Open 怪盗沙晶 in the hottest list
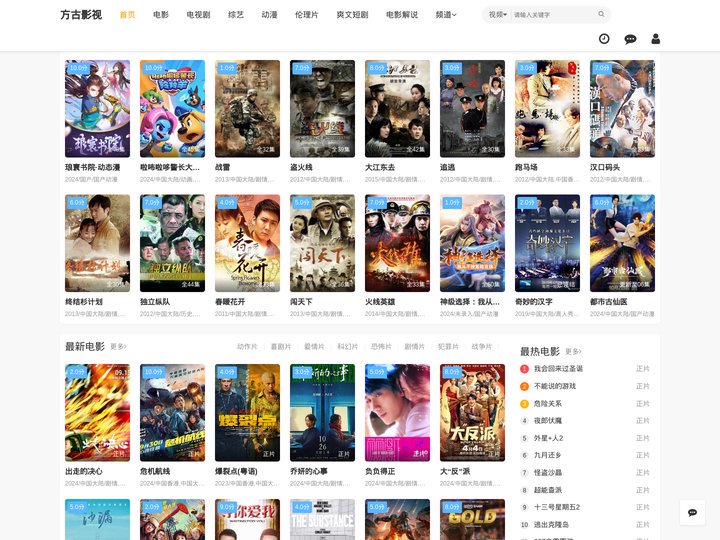This screenshot has width=720, height=540. (x=548, y=472)
